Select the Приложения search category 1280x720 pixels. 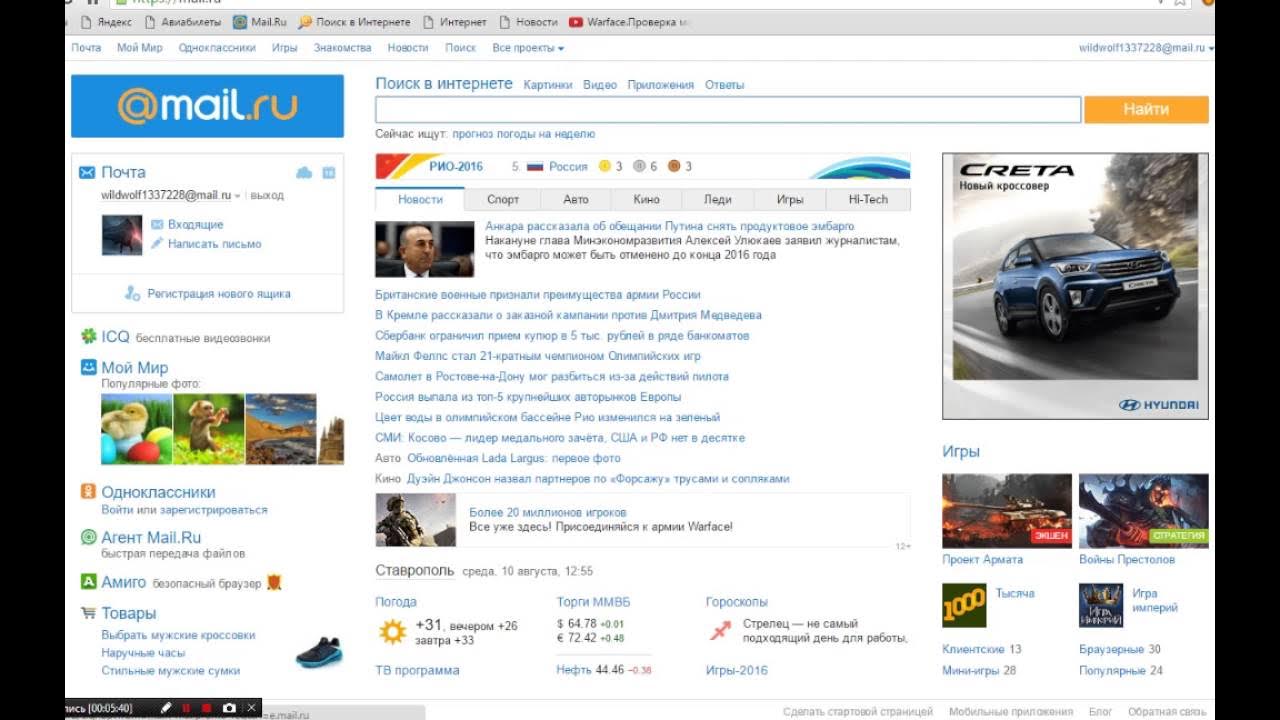coord(661,85)
